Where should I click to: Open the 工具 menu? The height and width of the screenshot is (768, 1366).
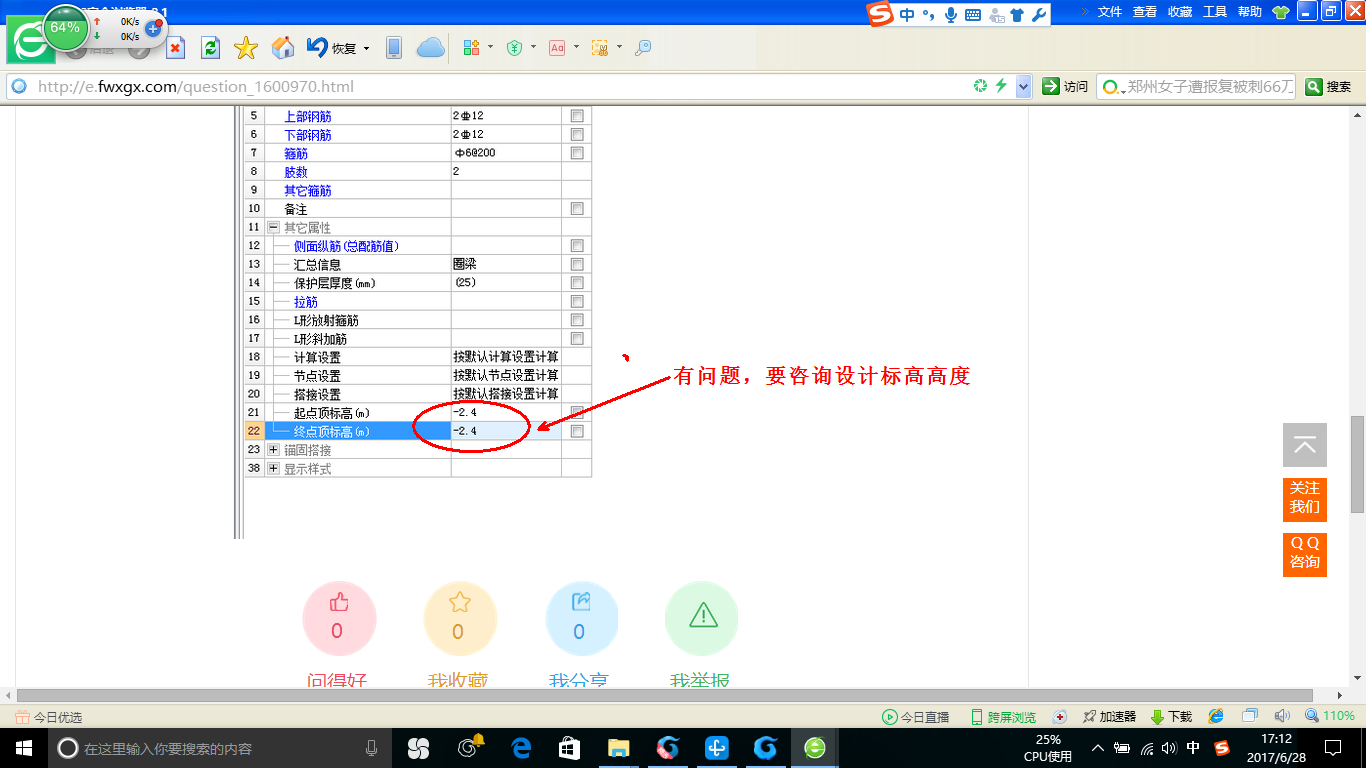[1215, 12]
